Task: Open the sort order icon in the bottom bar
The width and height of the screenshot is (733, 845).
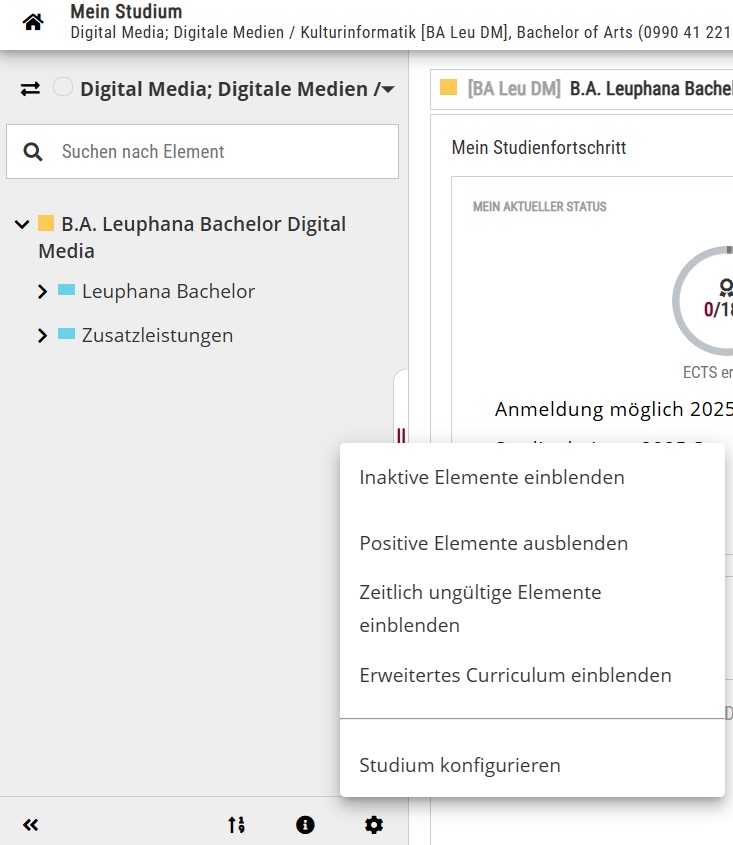Action: [x=236, y=824]
